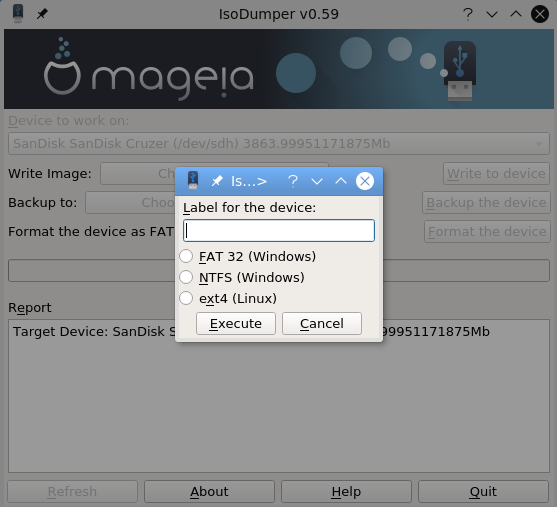557x507 pixels.
Task: Open Help from the bottom bar
Action: click(346, 492)
